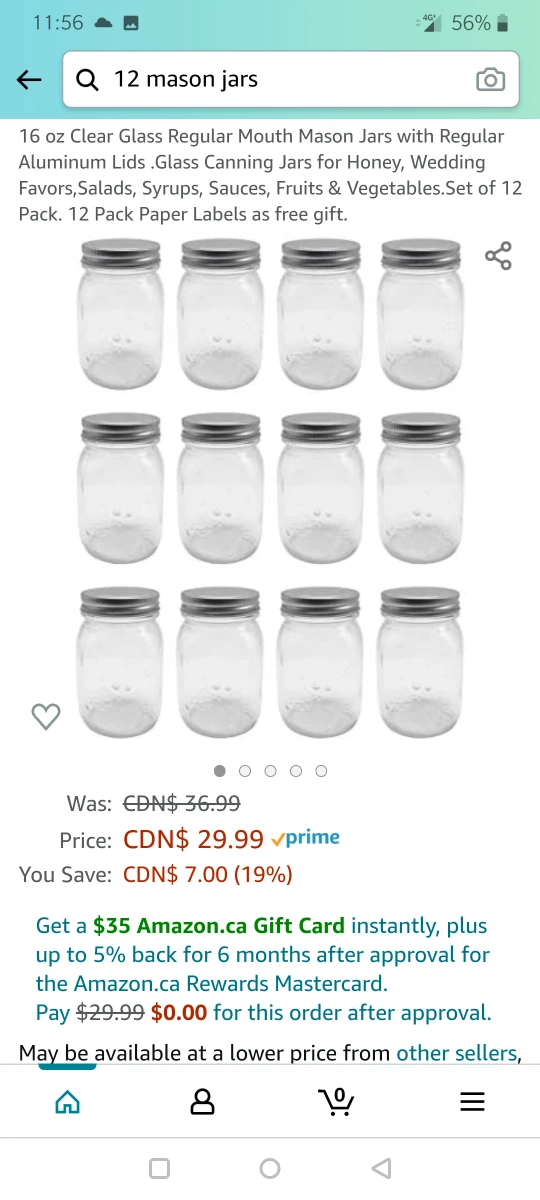Viewport: 540px width, 1200px height.
Task: Select the last image carousel dot
Action: click(x=321, y=771)
